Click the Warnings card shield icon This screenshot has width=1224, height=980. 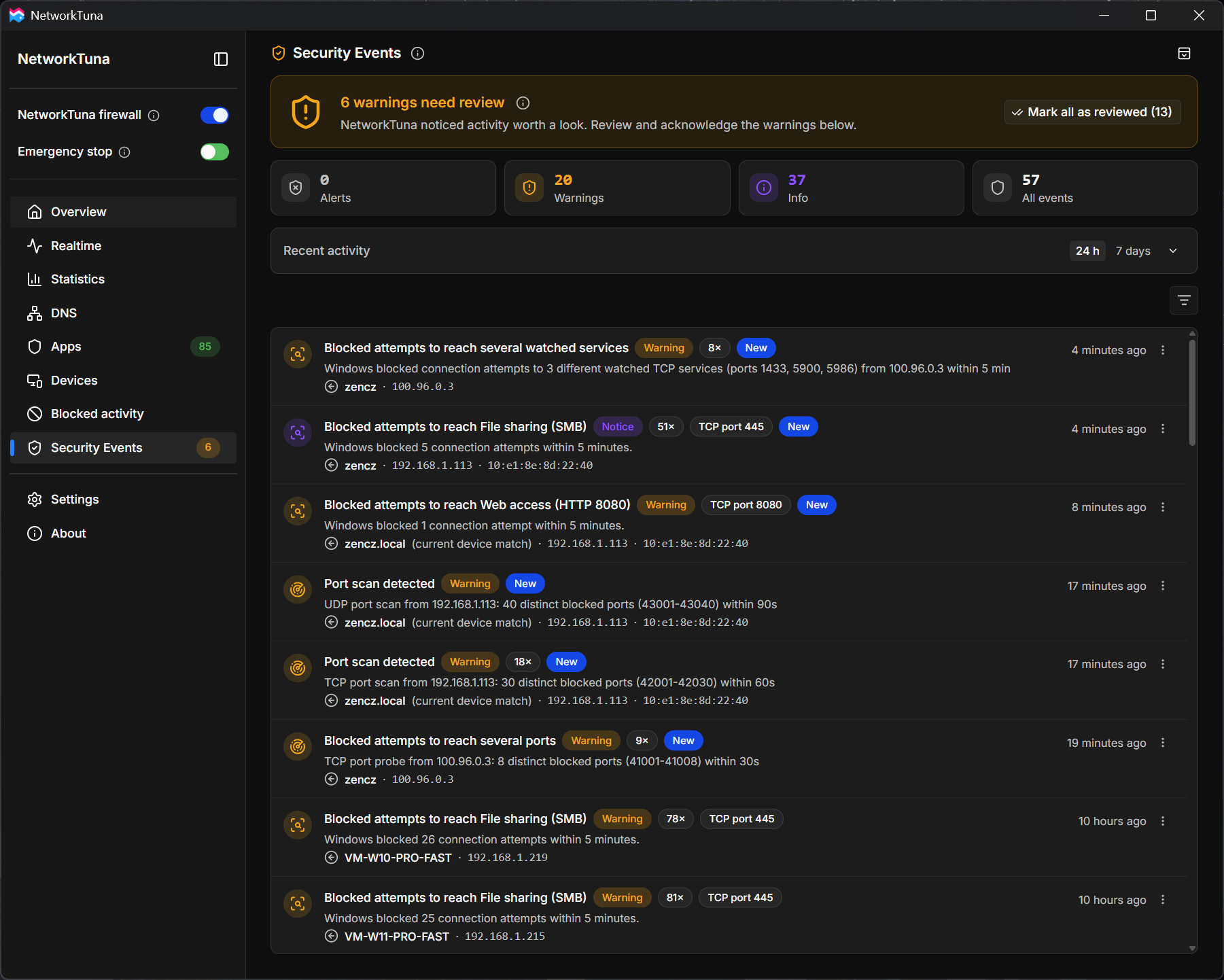[529, 188]
